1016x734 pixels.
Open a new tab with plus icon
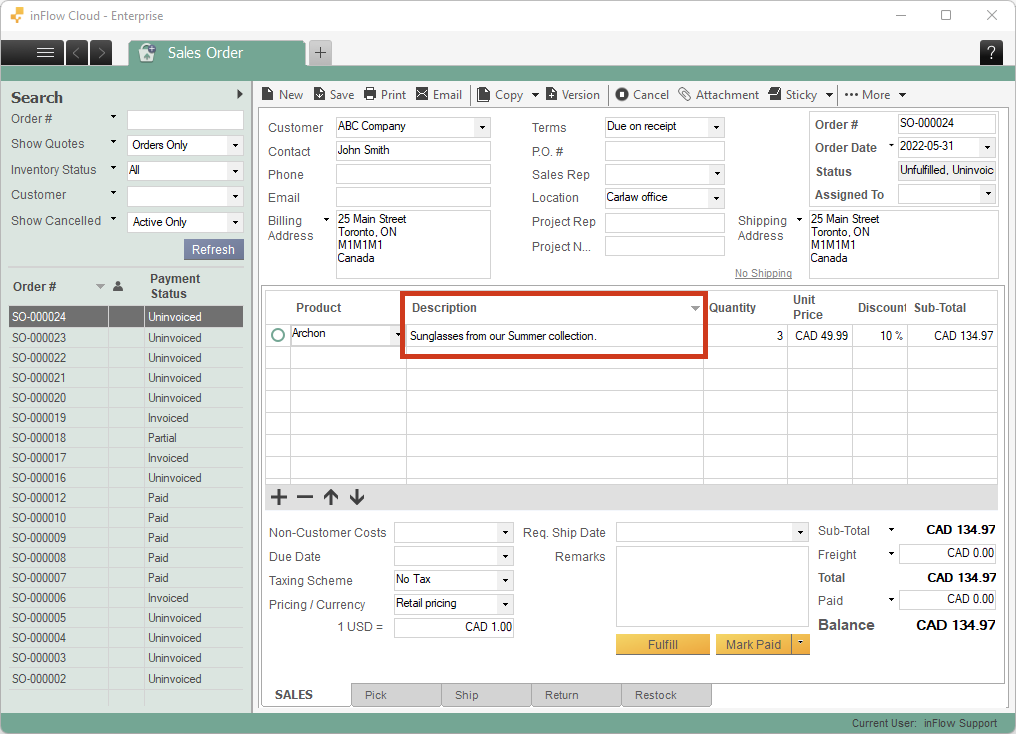click(320, 53)
